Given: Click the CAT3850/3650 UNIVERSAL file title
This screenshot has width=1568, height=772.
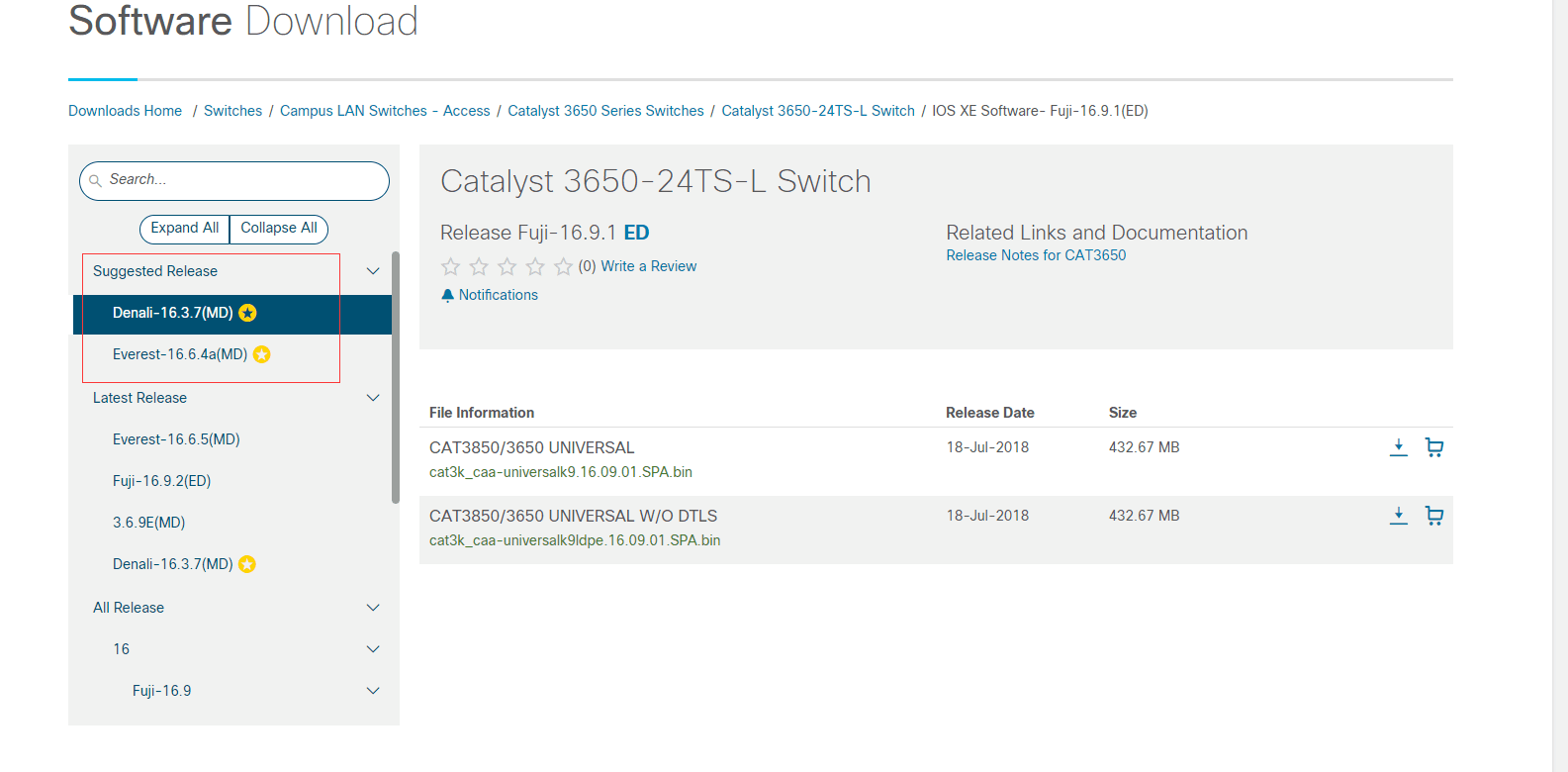Looking at the screenshot, I should (532, 447).
